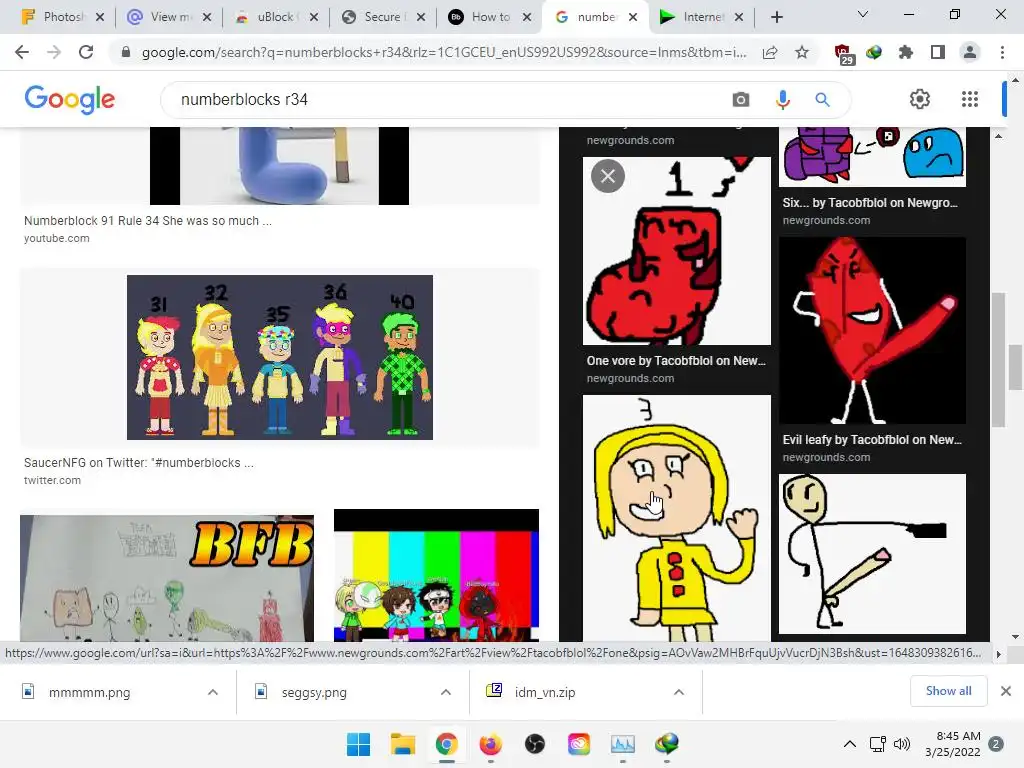Share this page using the share icon
The width and height of the screenshot is (1024, 768).
770,52
